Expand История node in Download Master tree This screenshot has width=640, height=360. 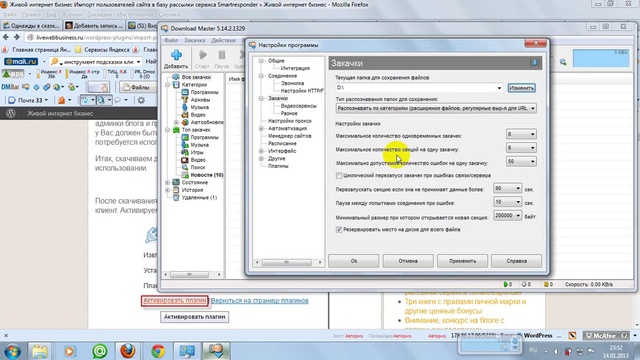167,190
